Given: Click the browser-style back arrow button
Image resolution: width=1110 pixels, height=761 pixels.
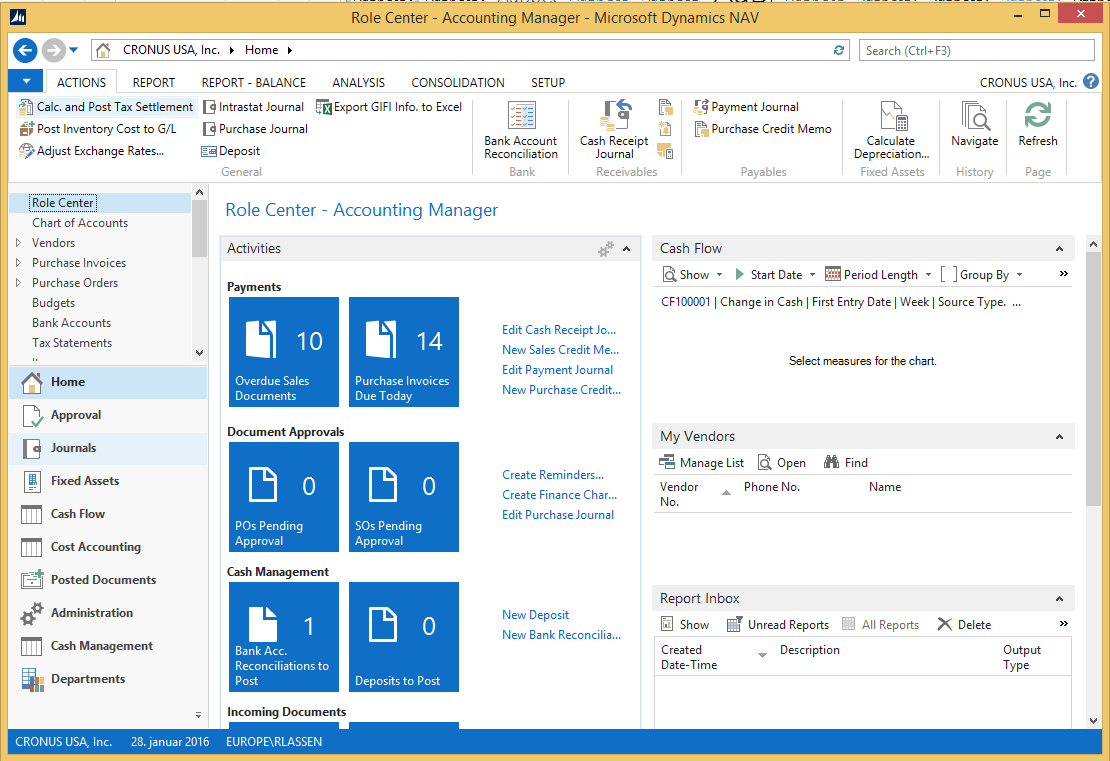Looking at the screenshot, I should click(x=25, y=50).
